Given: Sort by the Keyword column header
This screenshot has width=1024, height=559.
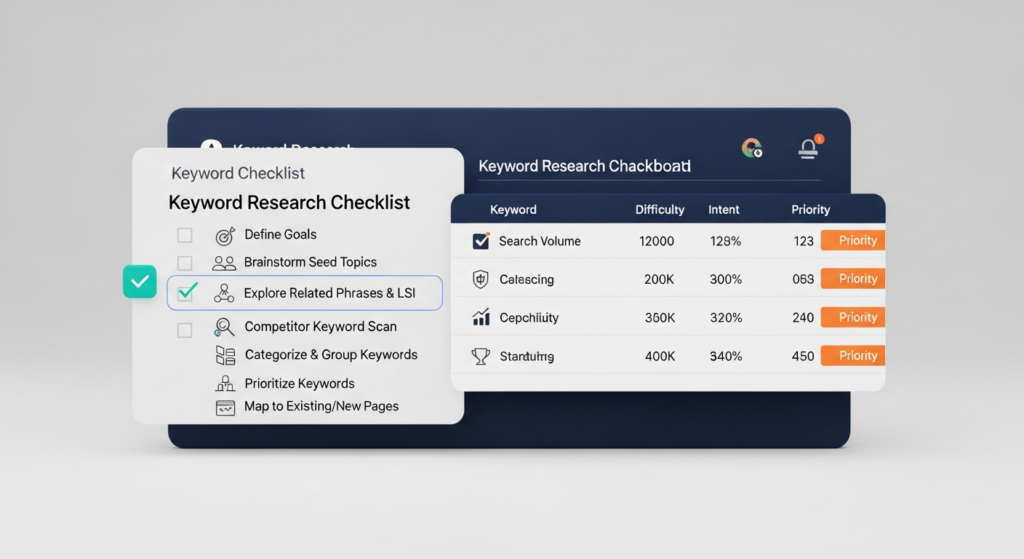Looking at the screenshot, I should click(x=513, y=210).
